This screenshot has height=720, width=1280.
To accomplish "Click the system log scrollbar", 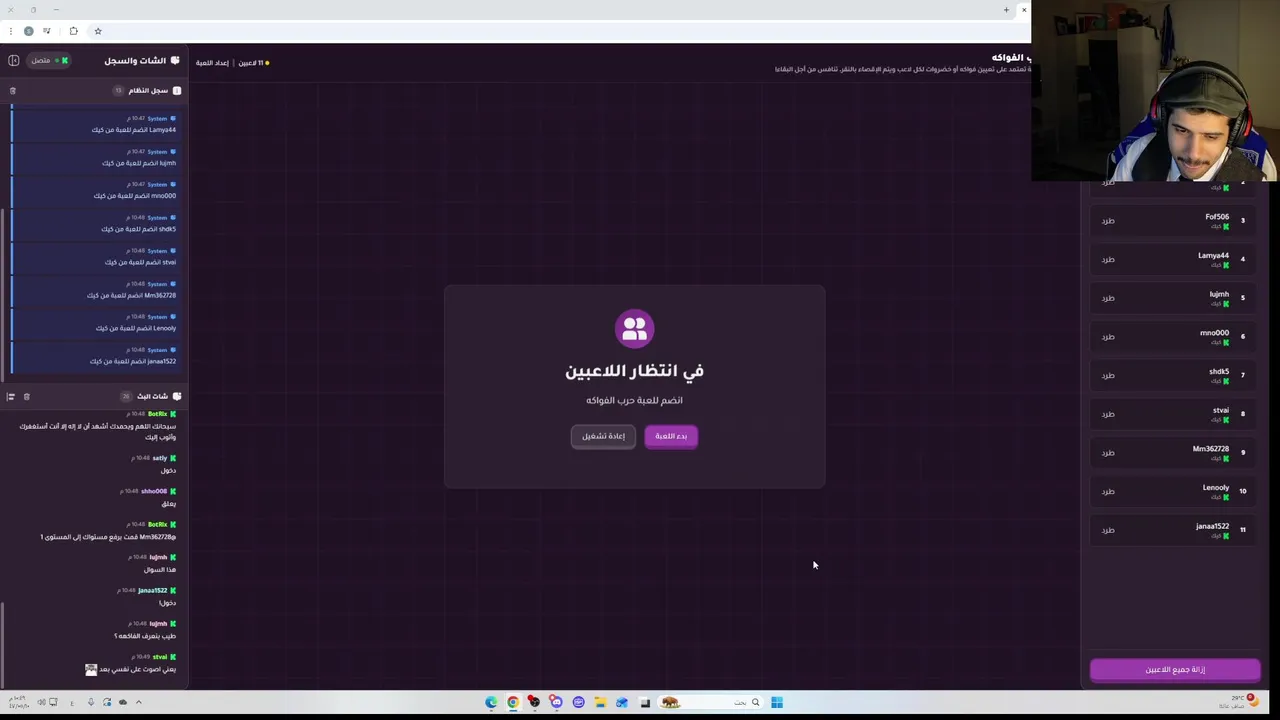I will (2, 295).
